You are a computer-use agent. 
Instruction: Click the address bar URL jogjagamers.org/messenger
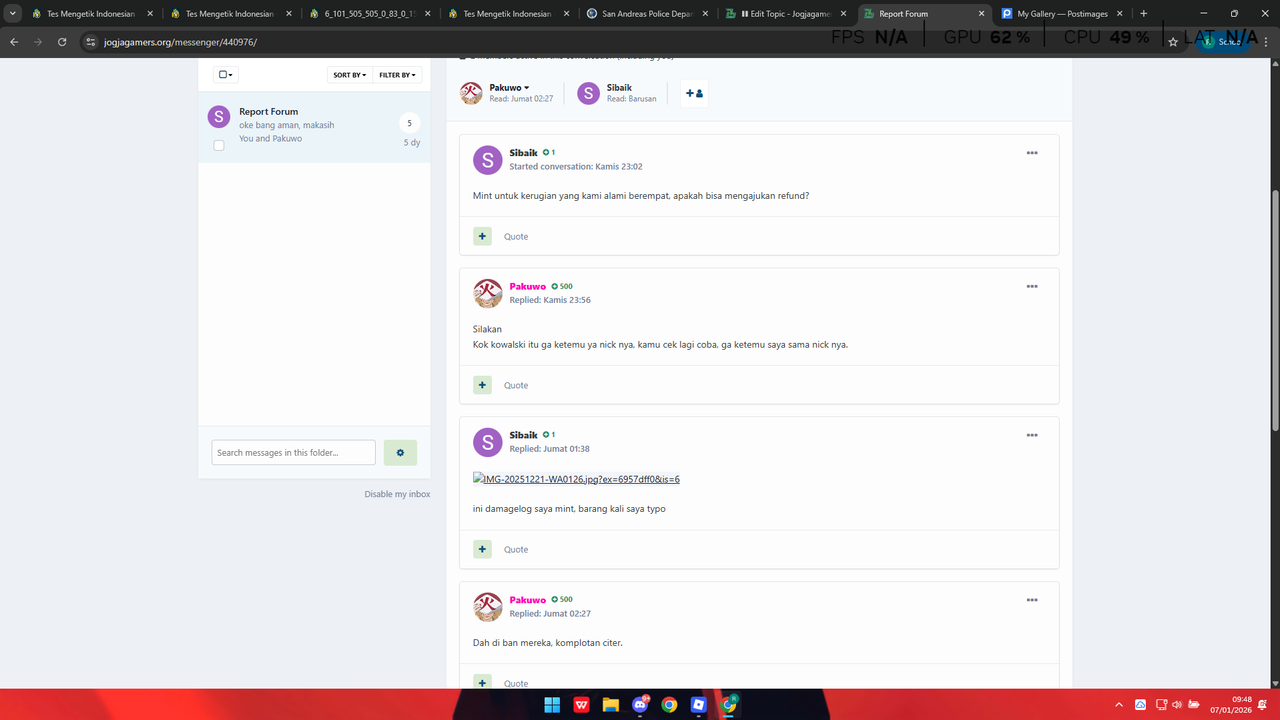[x=180, y=43]
